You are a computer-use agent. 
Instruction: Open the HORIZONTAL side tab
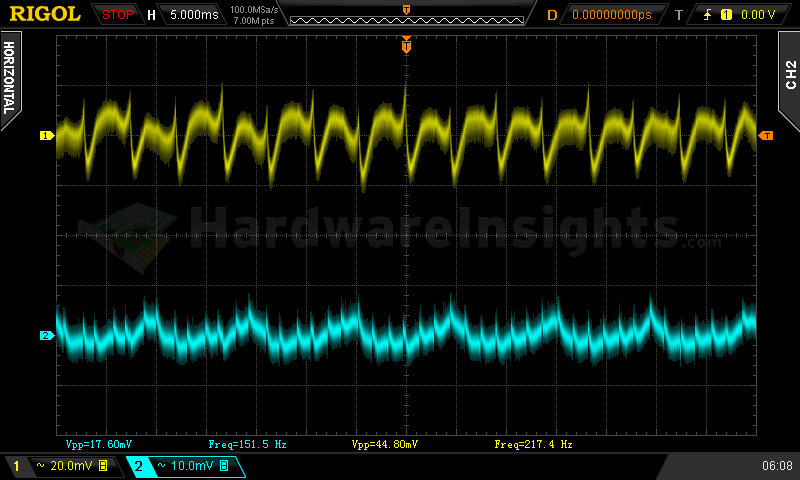pos(9,76)
